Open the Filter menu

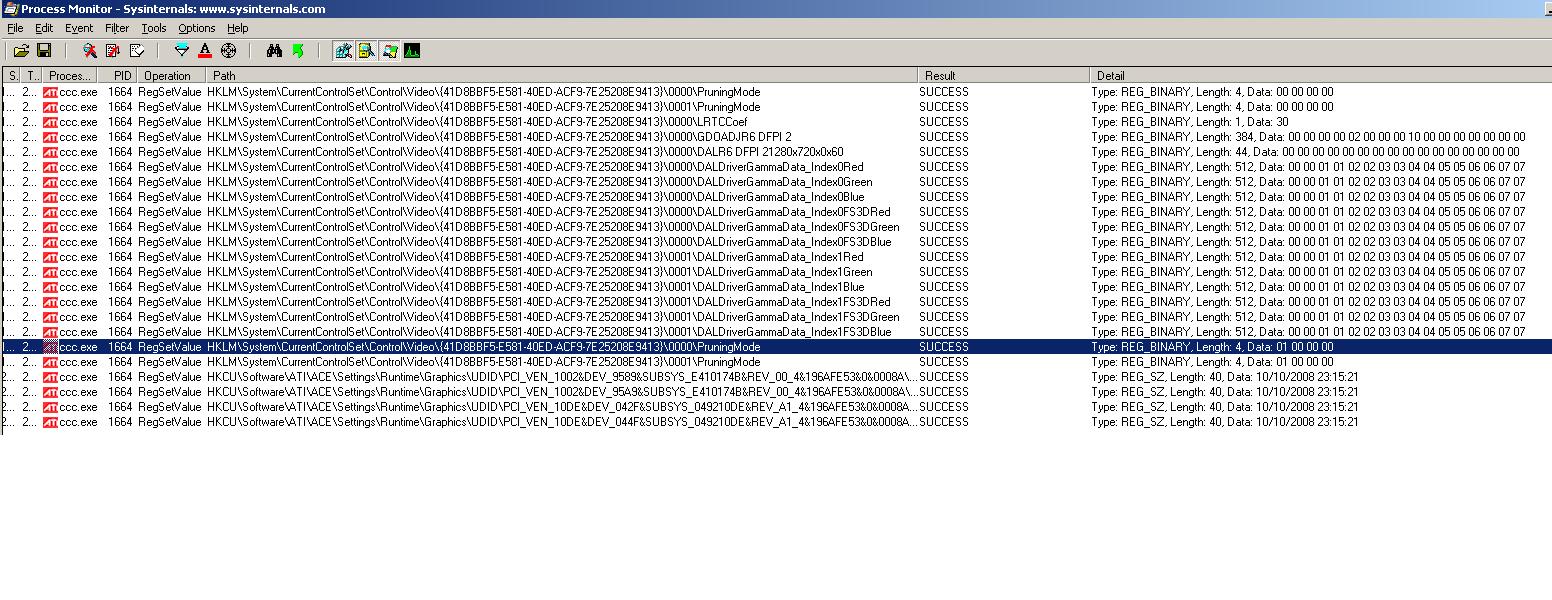(x=117, y=28)
